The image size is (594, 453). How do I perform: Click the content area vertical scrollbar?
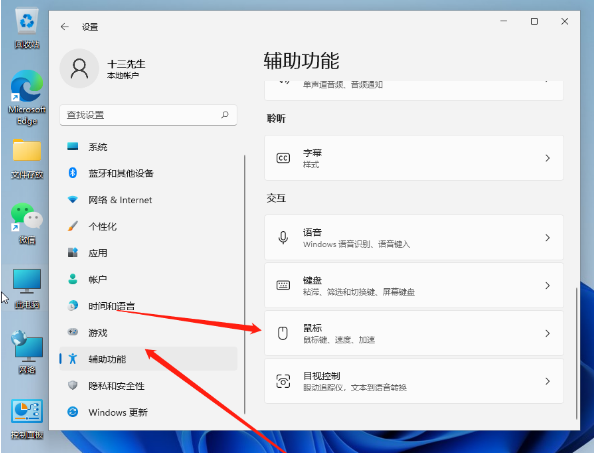coord(576,353)
